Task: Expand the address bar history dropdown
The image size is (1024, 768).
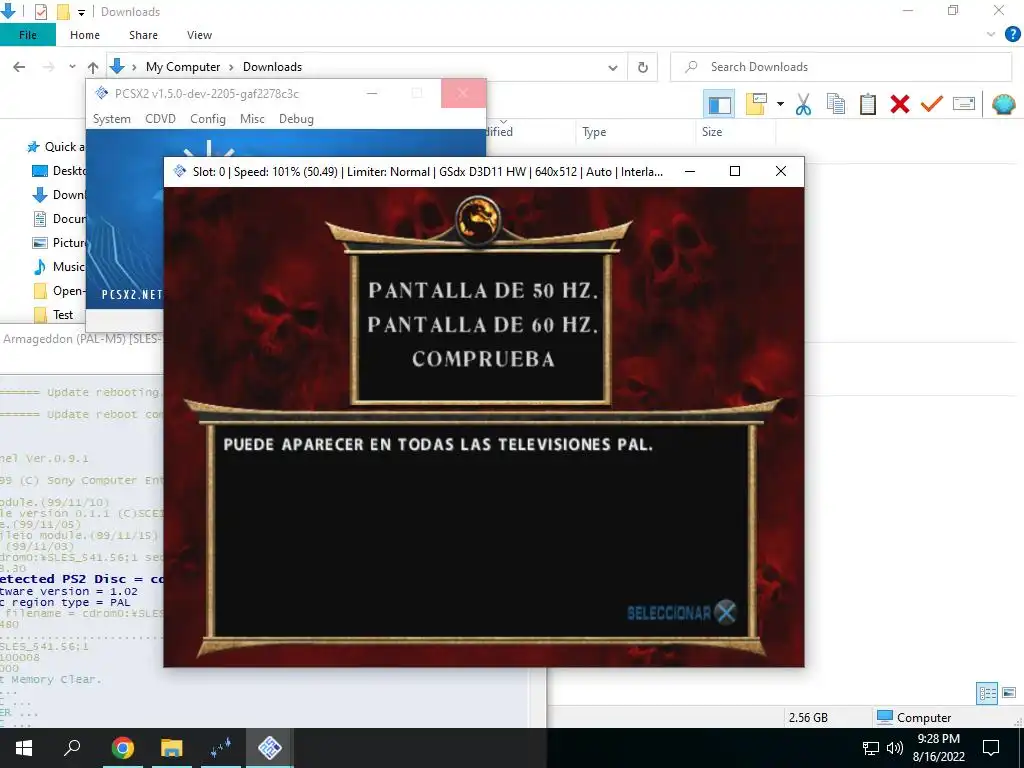Action: tap(613, 67)
